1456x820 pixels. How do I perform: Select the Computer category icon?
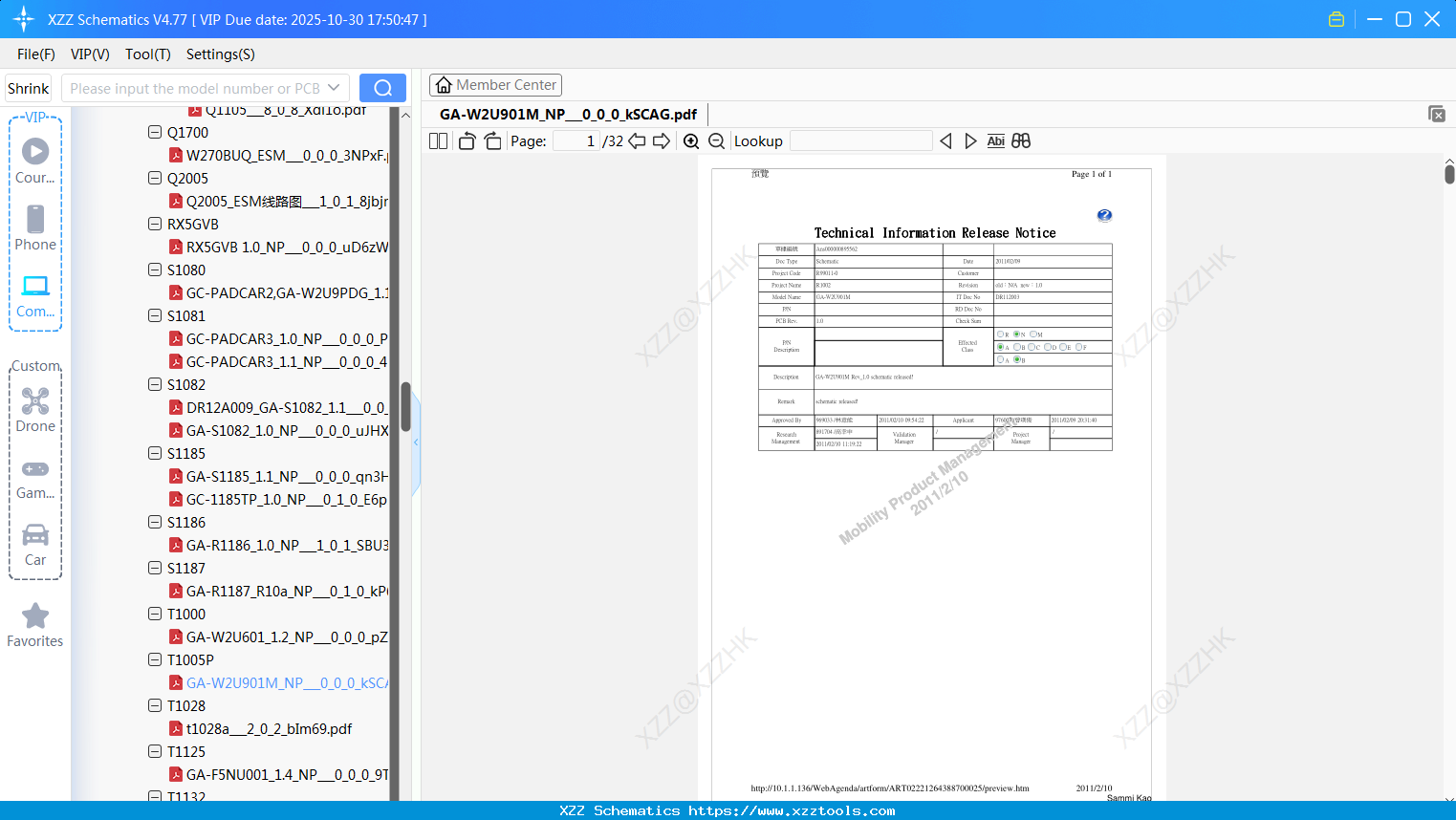pos(35,295)
